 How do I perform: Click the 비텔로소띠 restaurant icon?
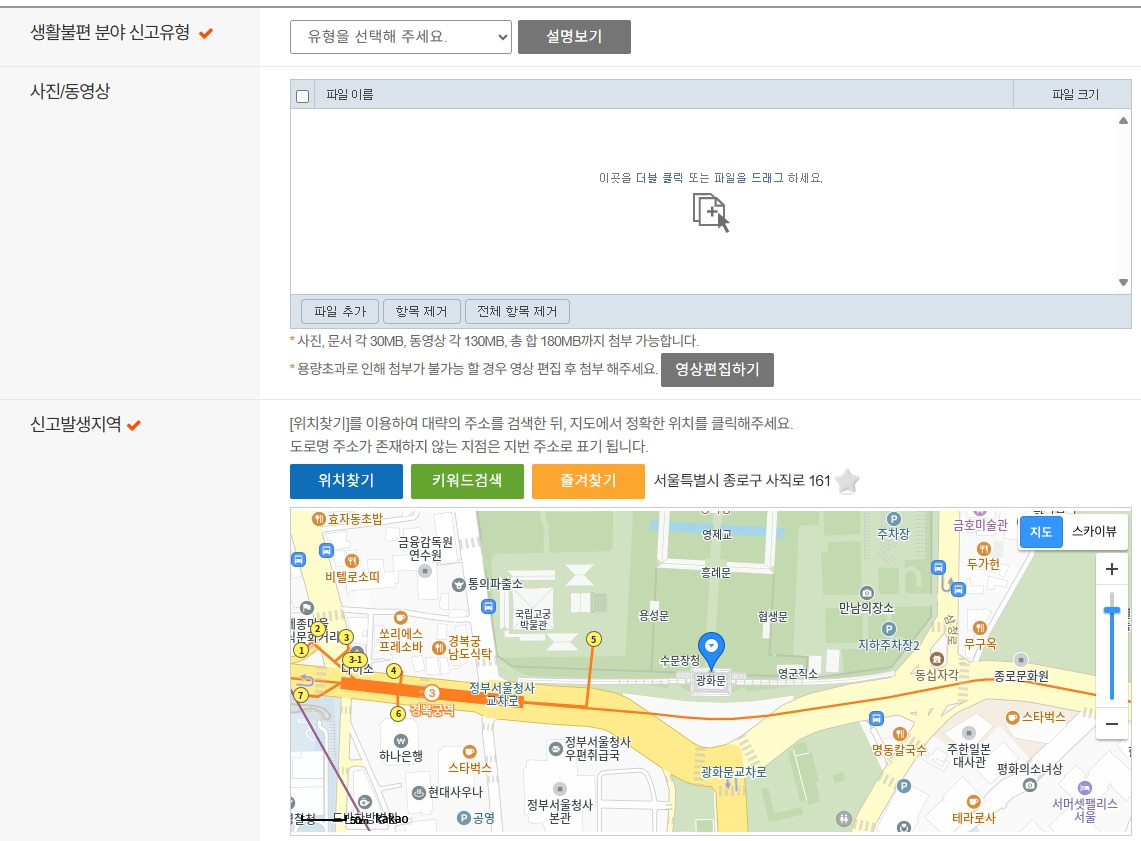tap(352, 560)
